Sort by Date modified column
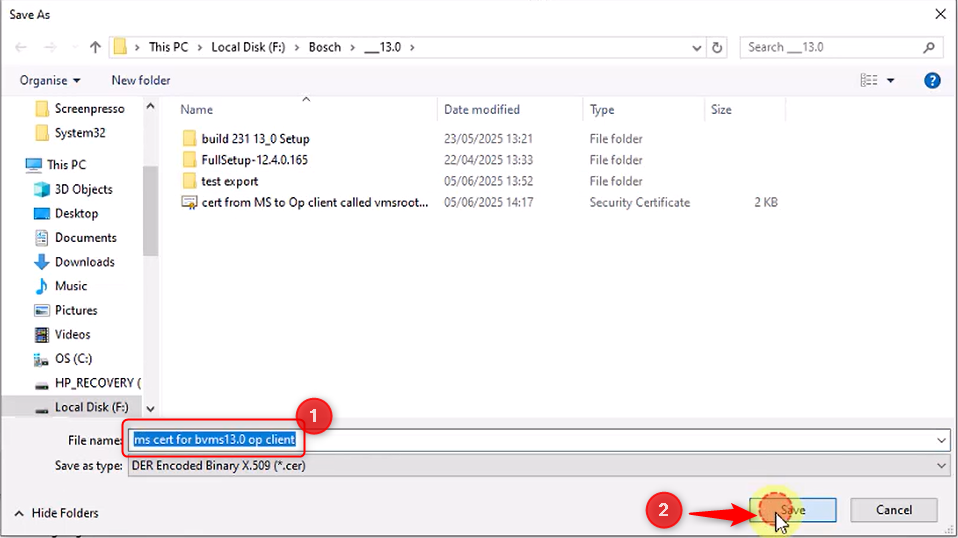 click(x=481, y=110)
